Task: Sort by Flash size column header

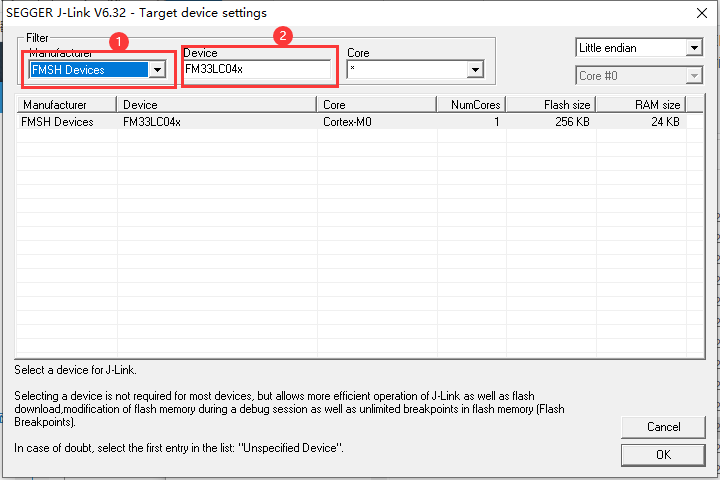Action: (x=551, y=105)
